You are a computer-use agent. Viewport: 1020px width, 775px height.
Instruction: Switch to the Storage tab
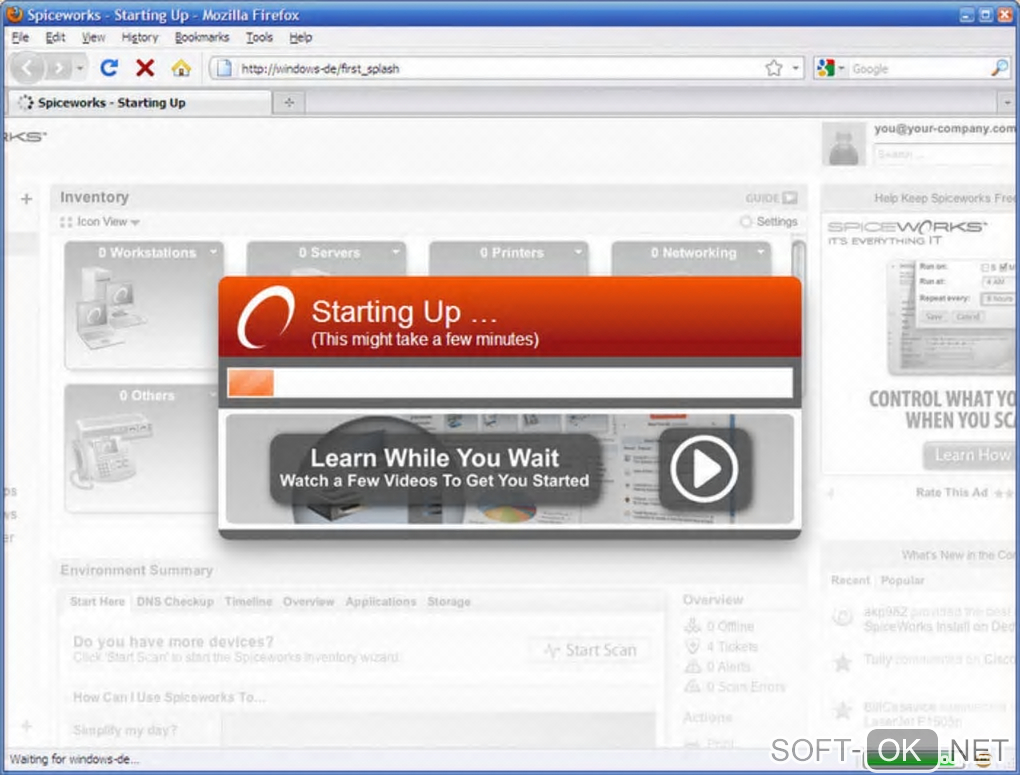[x=449, y=601]
